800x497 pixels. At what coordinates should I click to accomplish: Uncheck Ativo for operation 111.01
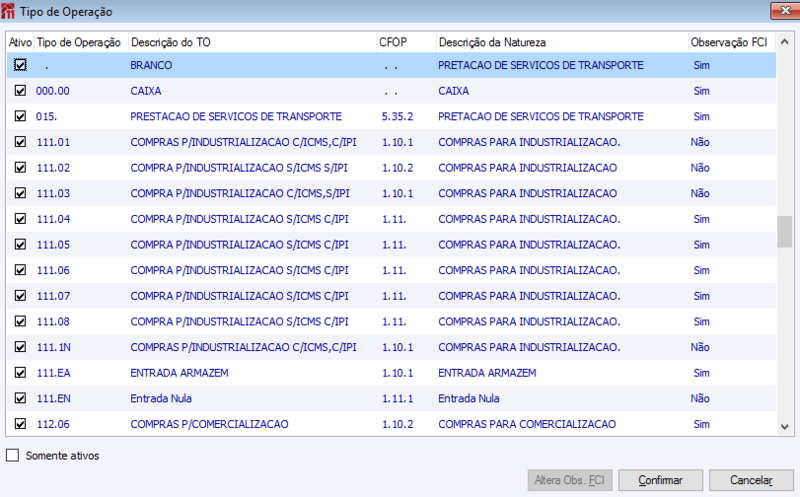pyautogui.click(x=20, y=142)
